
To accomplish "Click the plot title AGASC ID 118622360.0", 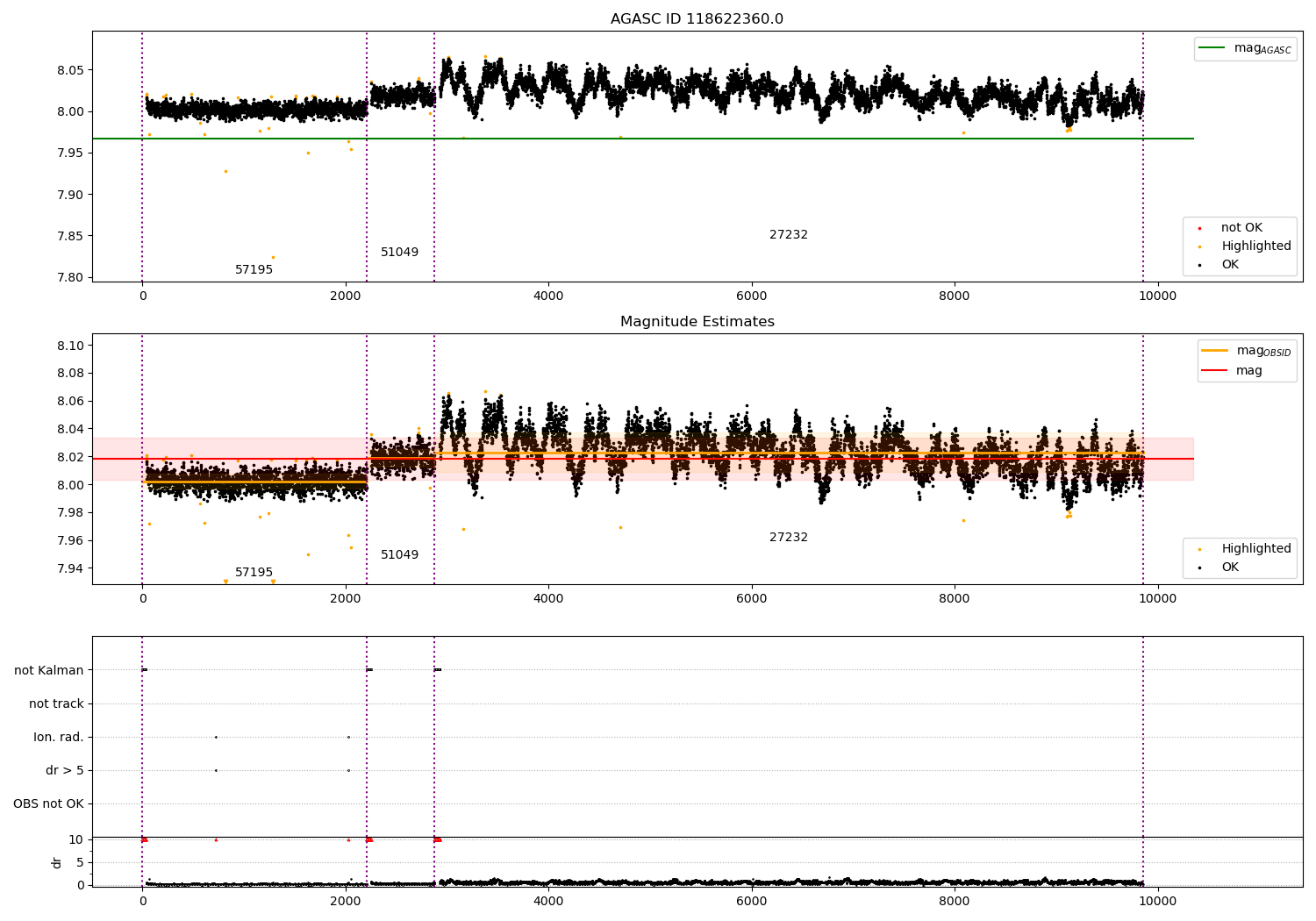I will pos(697,19).
